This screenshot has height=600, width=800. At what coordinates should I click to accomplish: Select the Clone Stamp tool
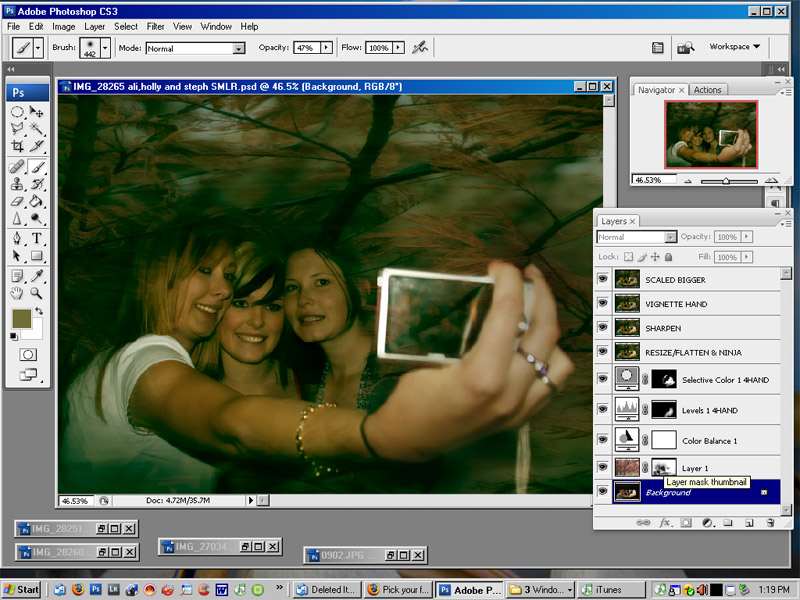pyautogui.click(x=17, y=184)
